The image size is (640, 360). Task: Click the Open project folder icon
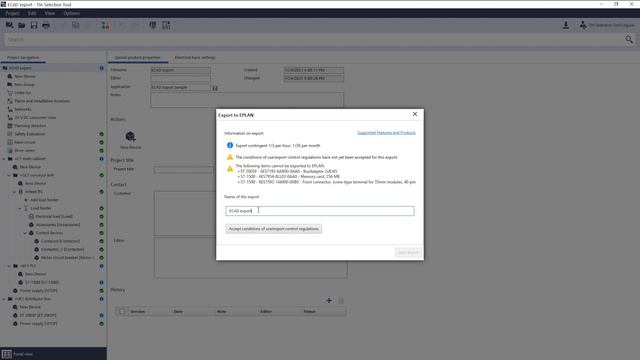coord(22,25)
